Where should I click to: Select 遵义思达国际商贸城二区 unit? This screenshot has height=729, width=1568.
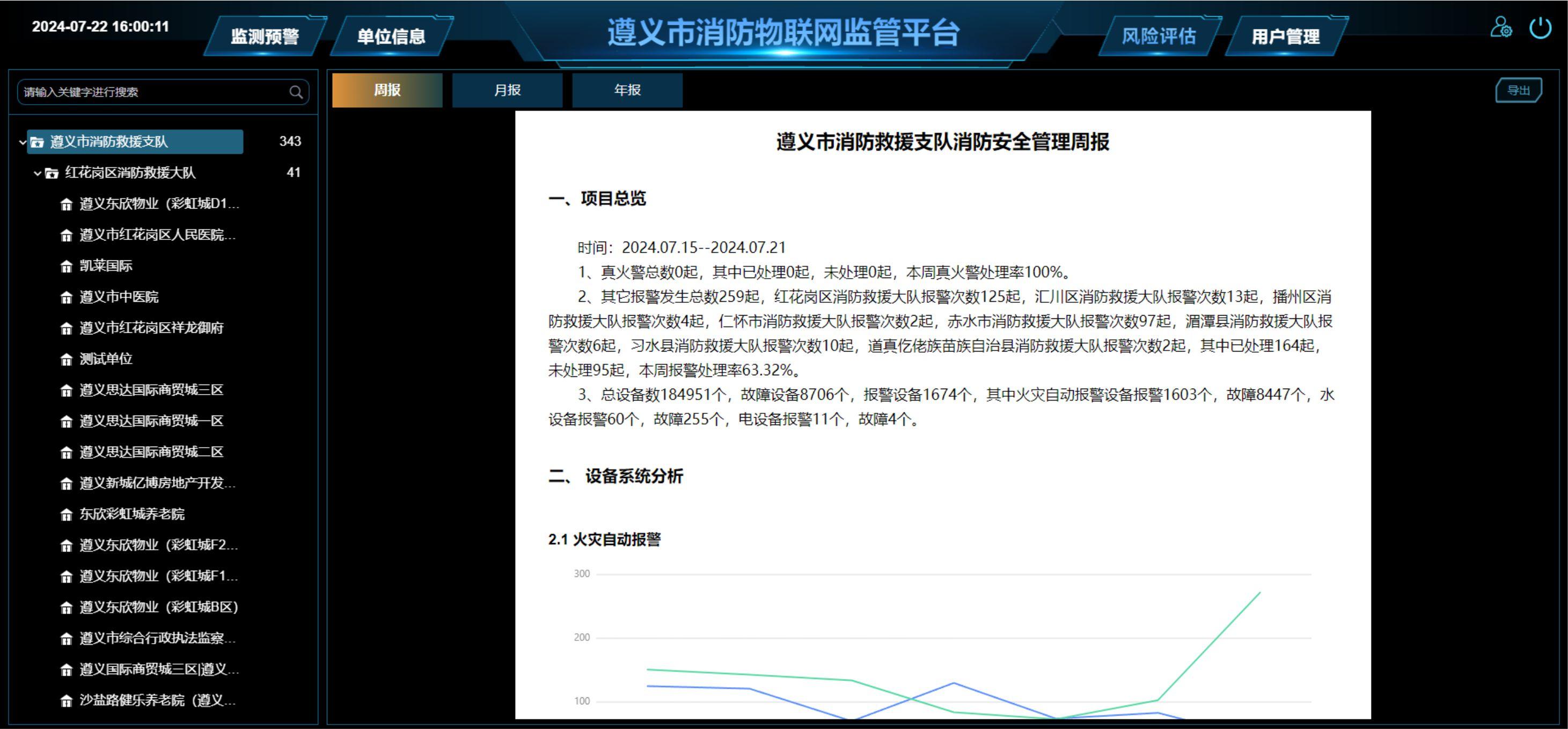(x=151, y=452)
